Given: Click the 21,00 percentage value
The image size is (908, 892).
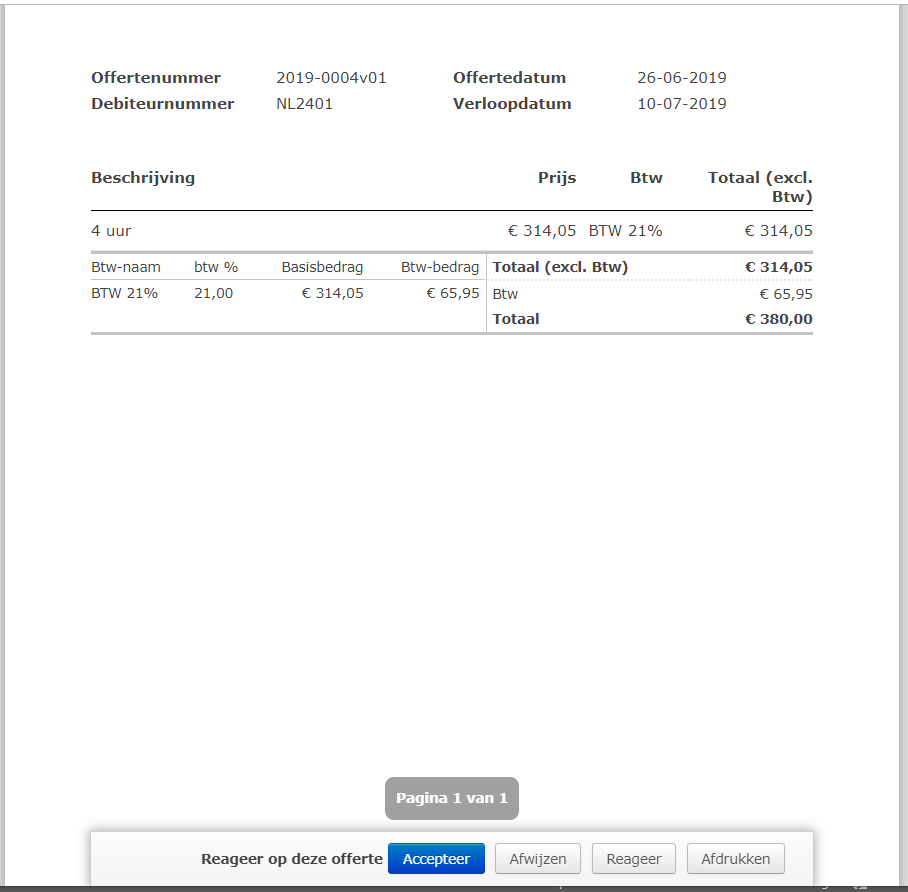Looking at the screenshot, I should [213, 293].
